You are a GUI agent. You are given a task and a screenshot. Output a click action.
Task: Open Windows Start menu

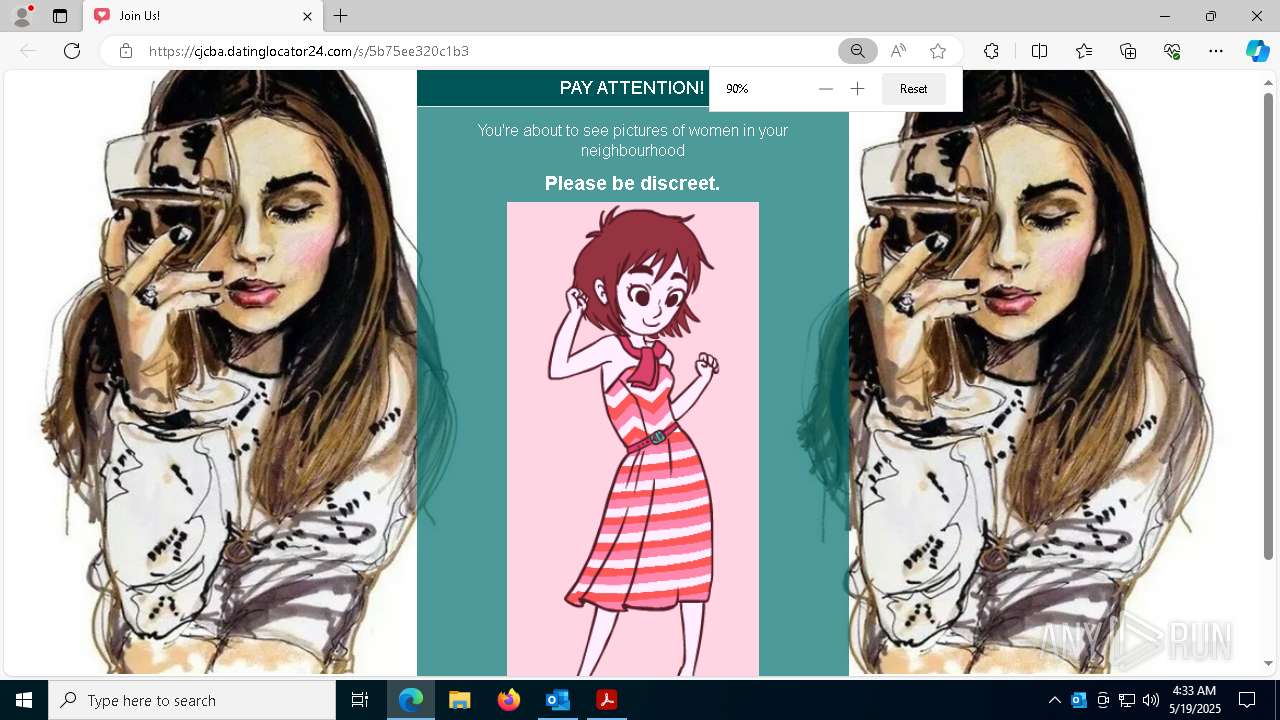pos(24,700)
